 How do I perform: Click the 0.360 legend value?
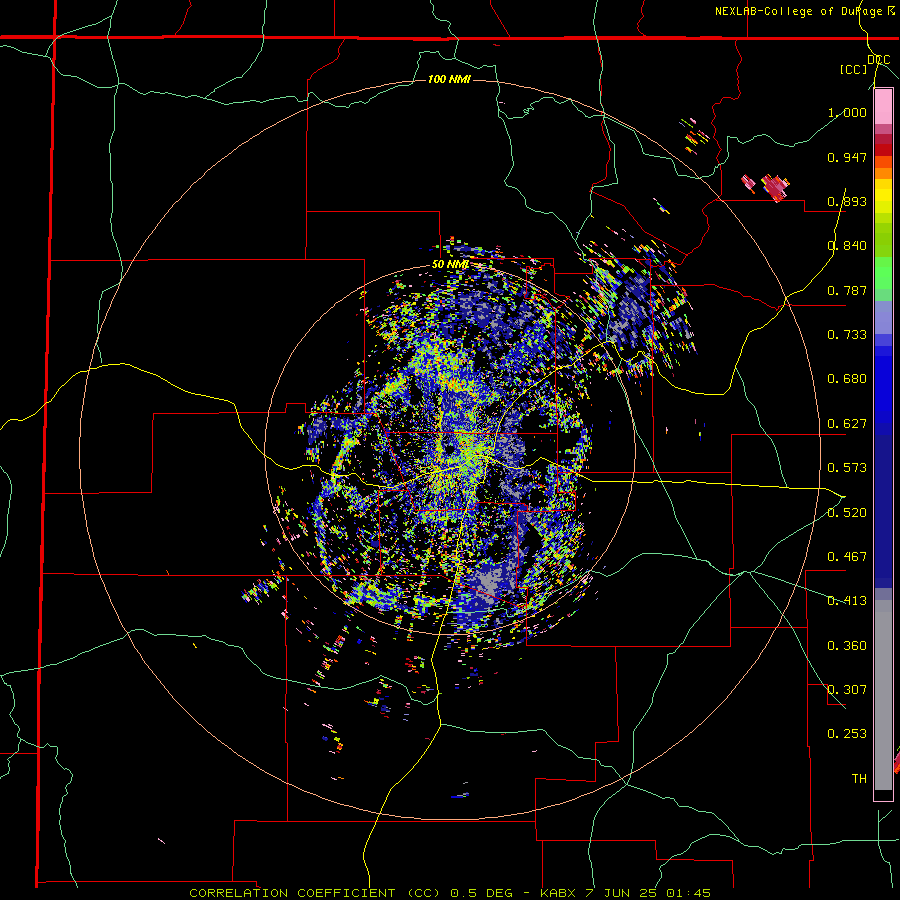tap(847, 645)
